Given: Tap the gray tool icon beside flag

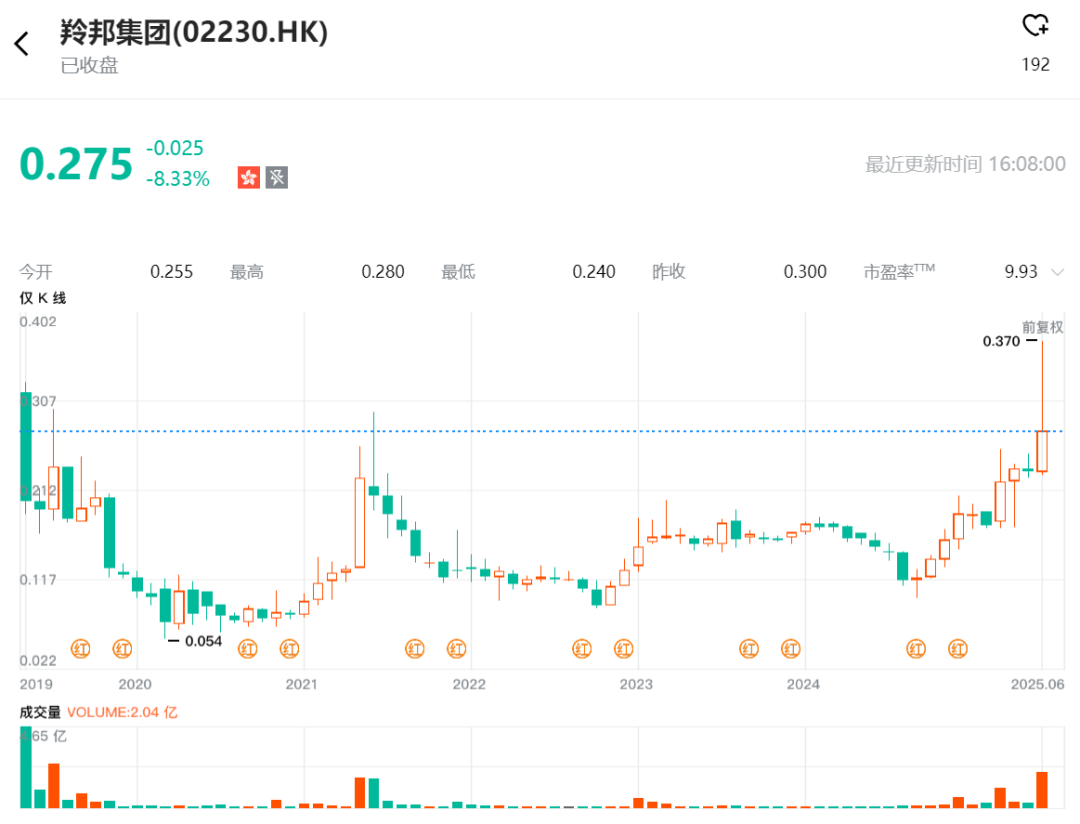Looking at the screenshot, I should click(x=277, y=178).
